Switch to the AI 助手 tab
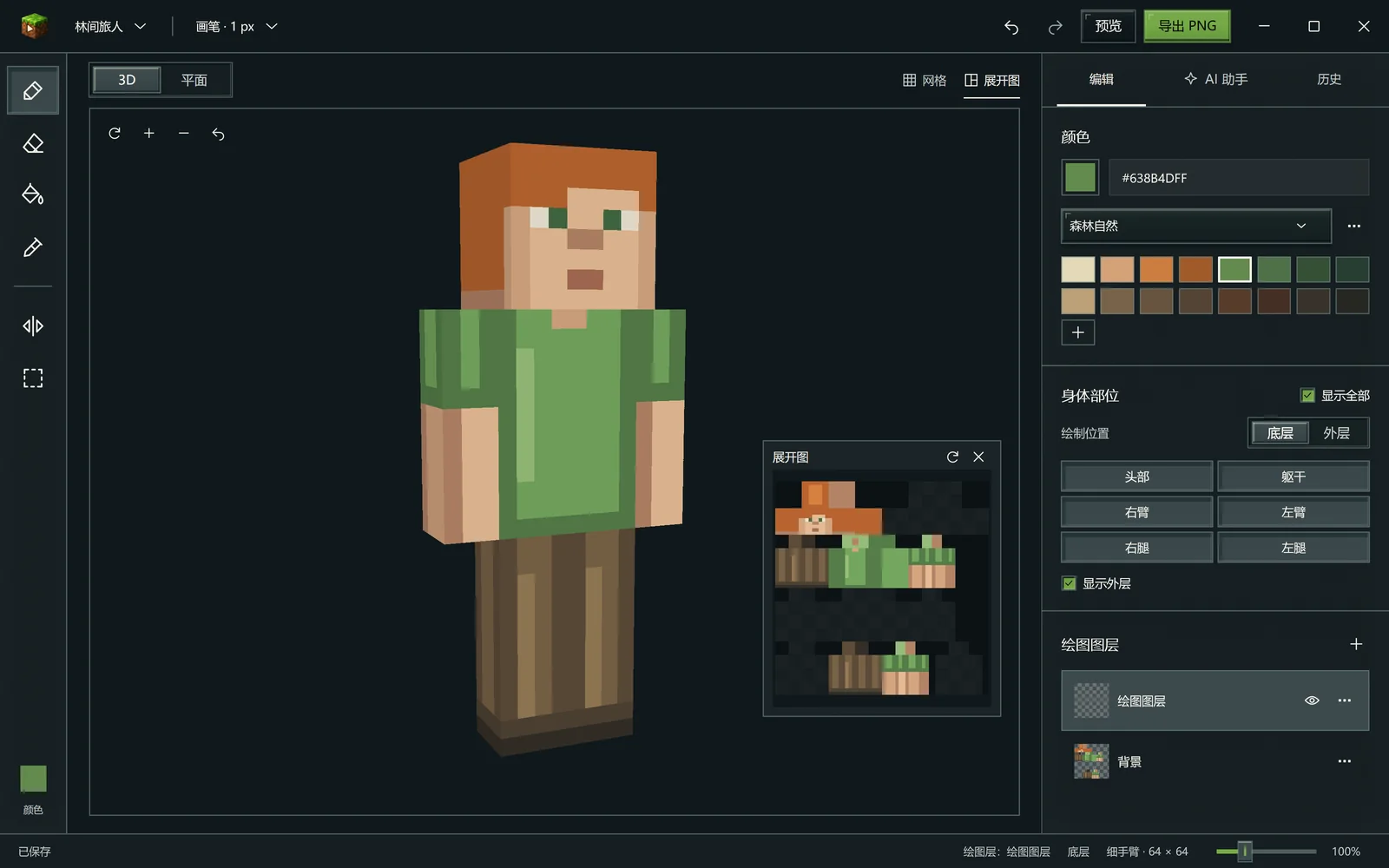 pyautogui.click(x=1215, y=79)
